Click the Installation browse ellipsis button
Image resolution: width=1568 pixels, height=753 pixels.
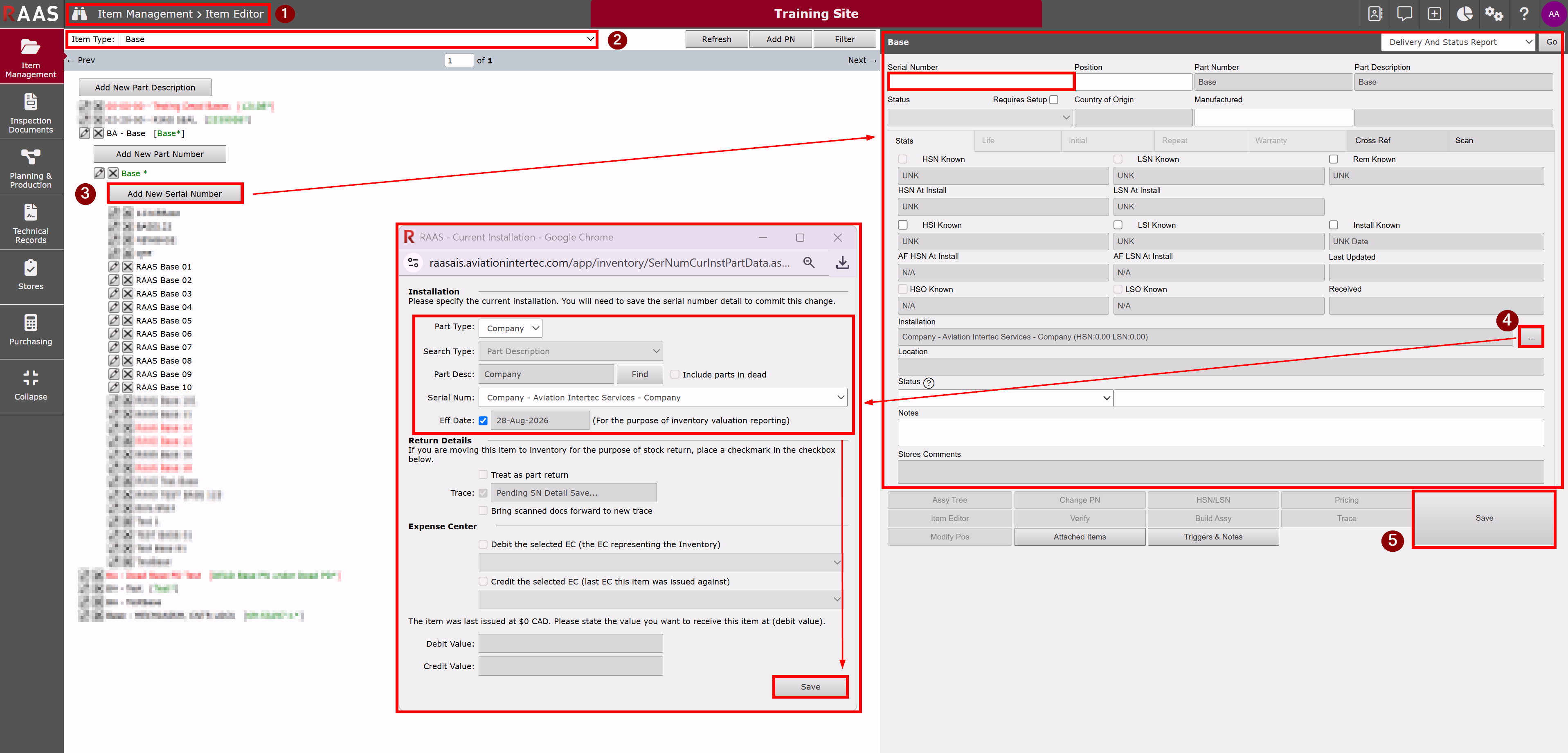pyautogui.click(x=1531, y=337)
